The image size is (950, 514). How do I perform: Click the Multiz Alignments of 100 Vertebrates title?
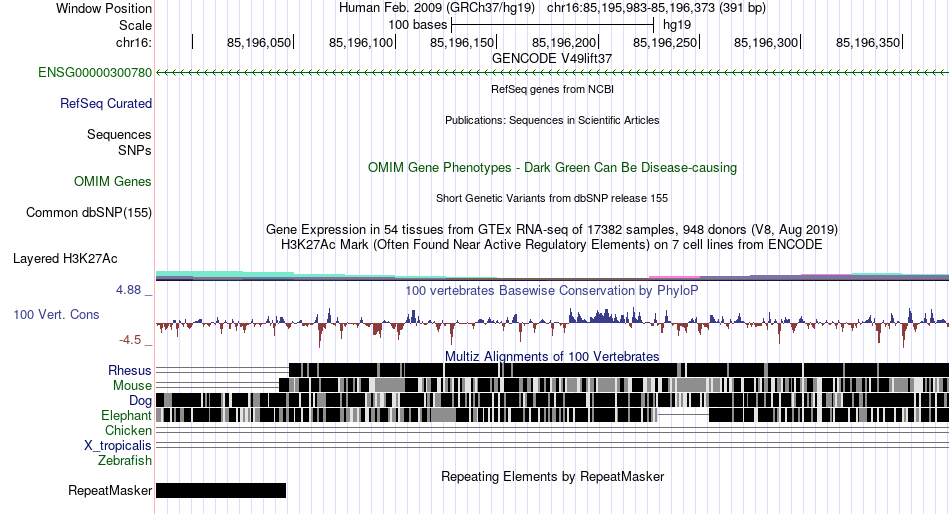(552, 356)
